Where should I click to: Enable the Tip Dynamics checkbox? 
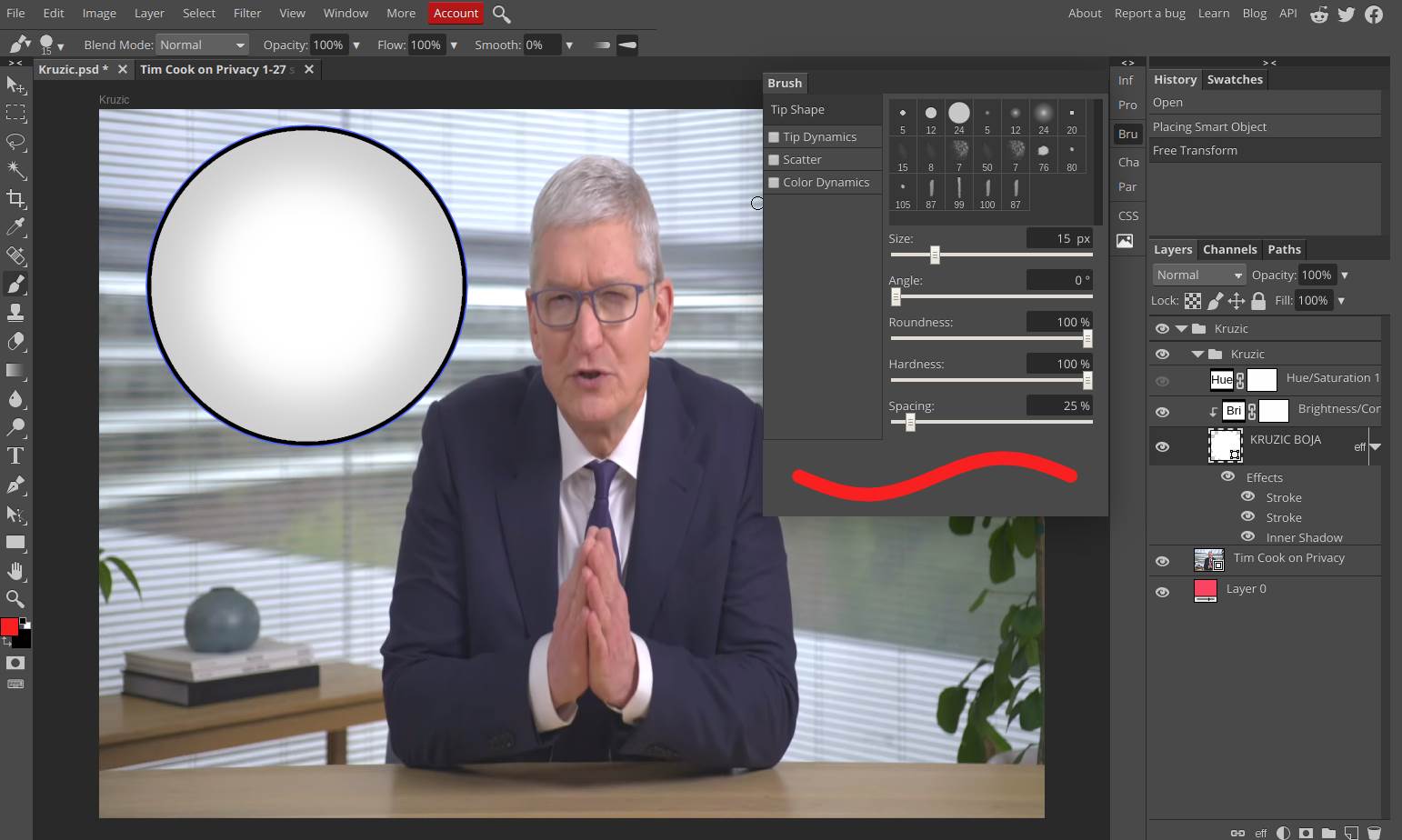tap(774, 136)
